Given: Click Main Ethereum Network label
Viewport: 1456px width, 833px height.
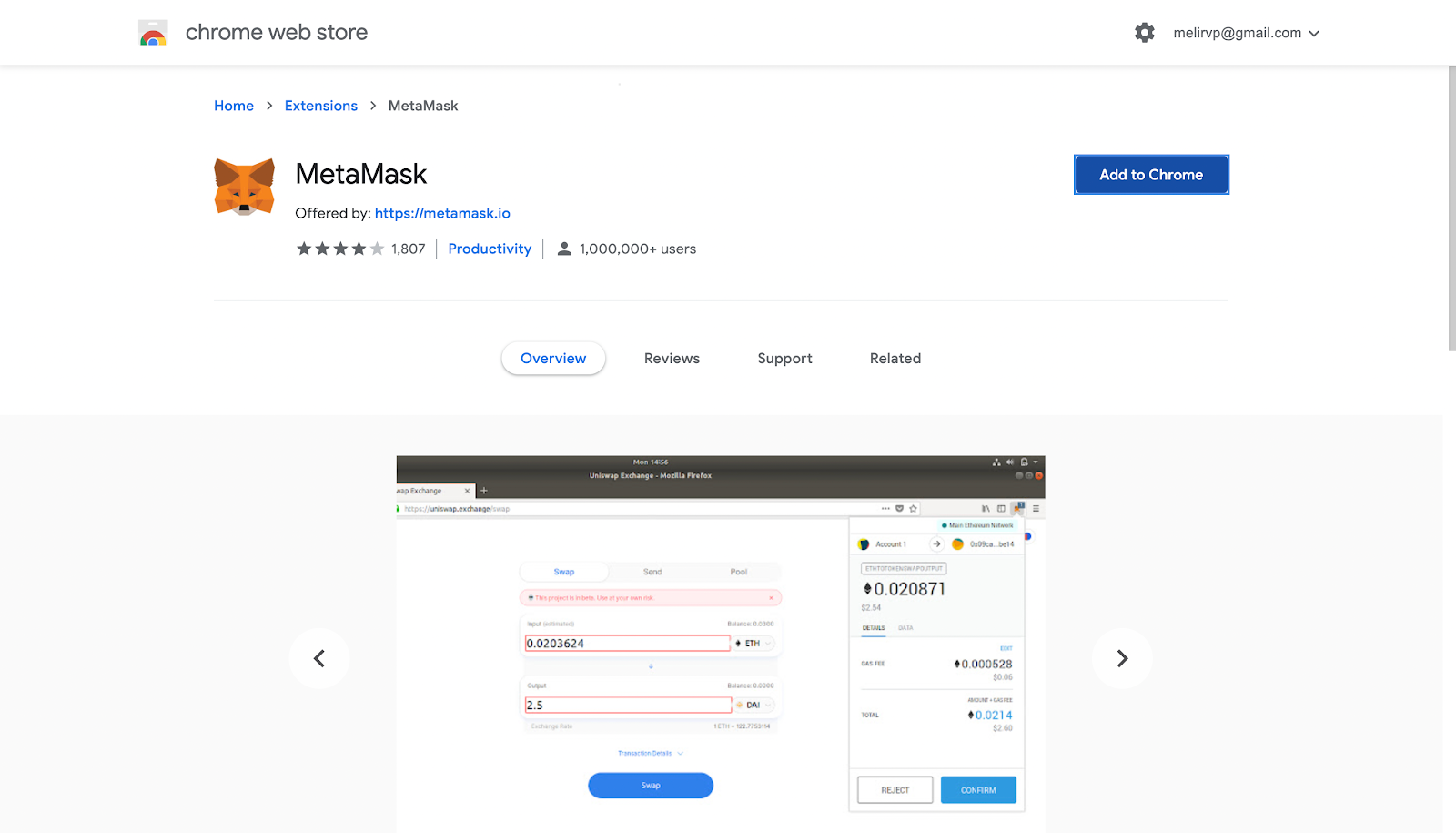Looking at the screenshot, I should pos(977,525).
